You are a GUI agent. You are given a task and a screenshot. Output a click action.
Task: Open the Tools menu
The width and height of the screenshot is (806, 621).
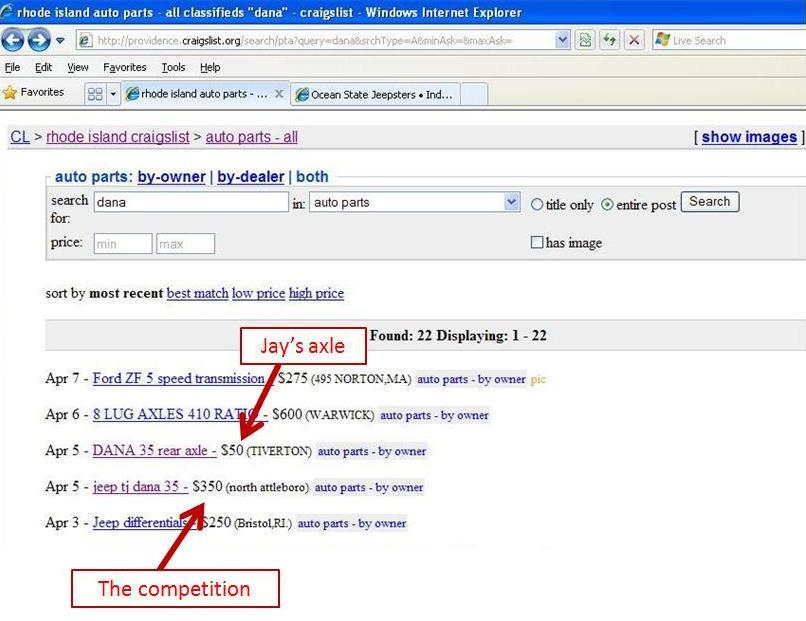[173, 67]
